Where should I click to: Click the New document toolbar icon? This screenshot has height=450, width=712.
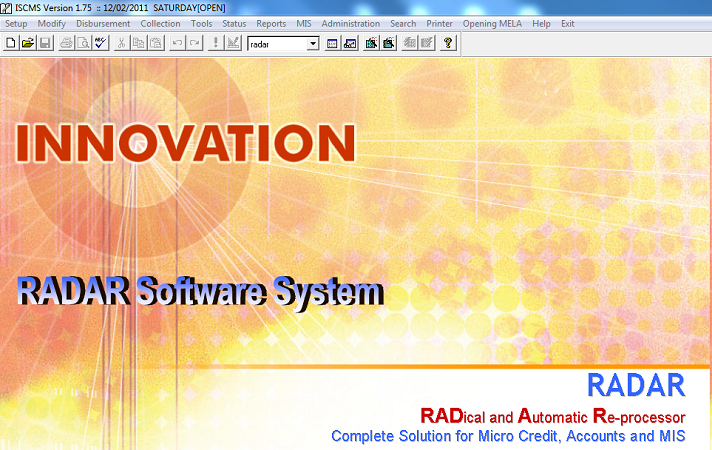point(11,43)
